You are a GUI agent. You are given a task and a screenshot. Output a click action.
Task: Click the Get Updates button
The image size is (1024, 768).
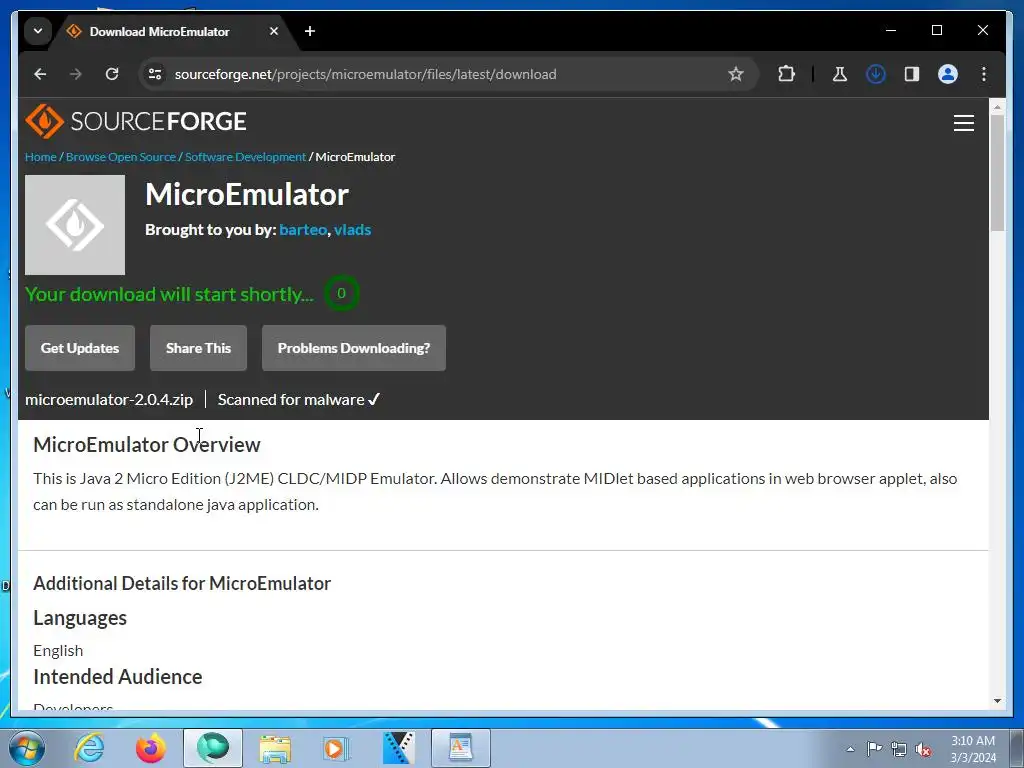coord(80,348)
